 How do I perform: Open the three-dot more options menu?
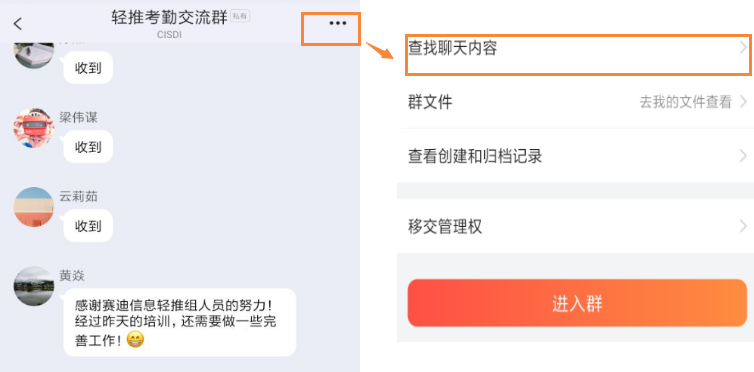click(x=338, y=23)
